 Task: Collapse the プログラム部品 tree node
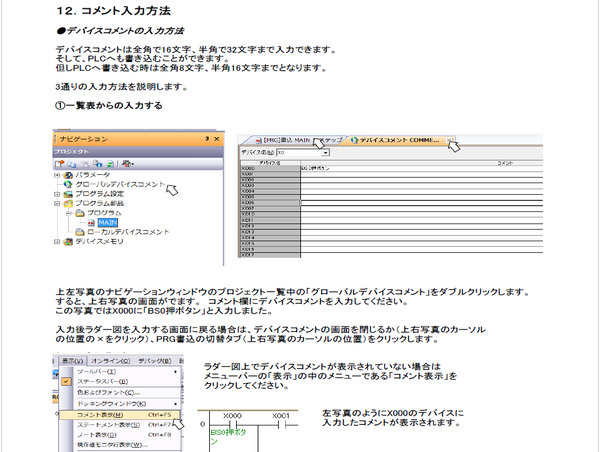tap(57, 203)
